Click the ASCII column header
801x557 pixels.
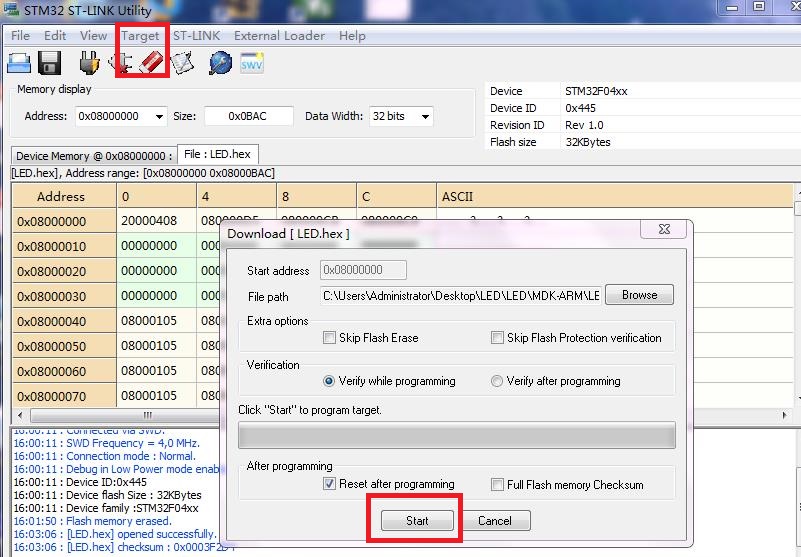click(616, 197)
